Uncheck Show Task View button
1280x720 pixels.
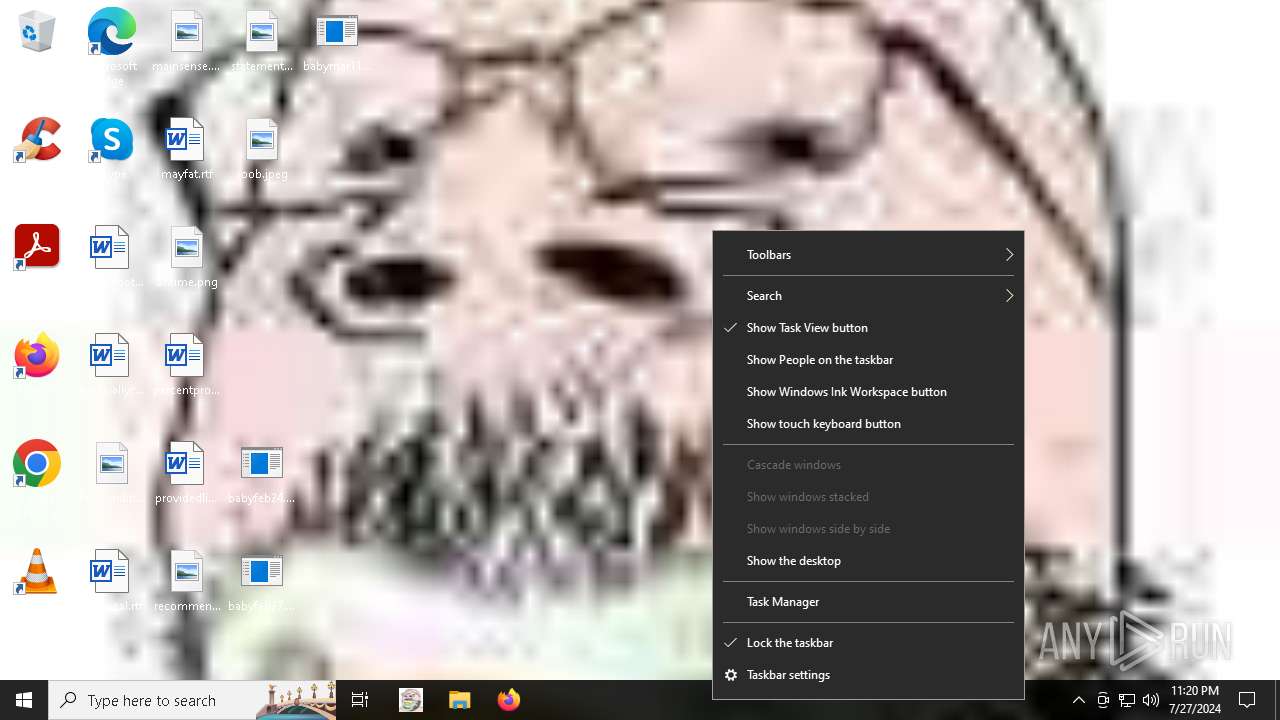pyautogui.click(x=868, y=328)
